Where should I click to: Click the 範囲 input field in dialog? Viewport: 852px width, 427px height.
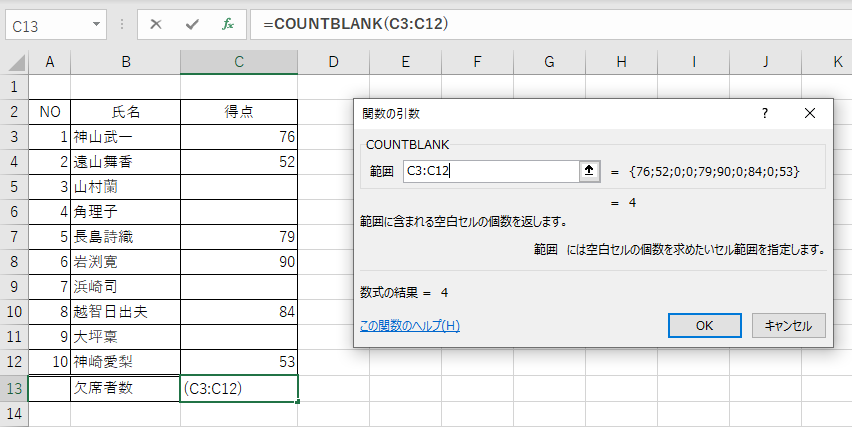coord(491,171)
